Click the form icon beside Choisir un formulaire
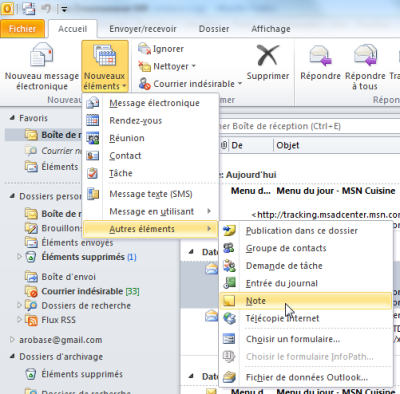The width and height of the screenshot is (400, 394). click(229, 339)
